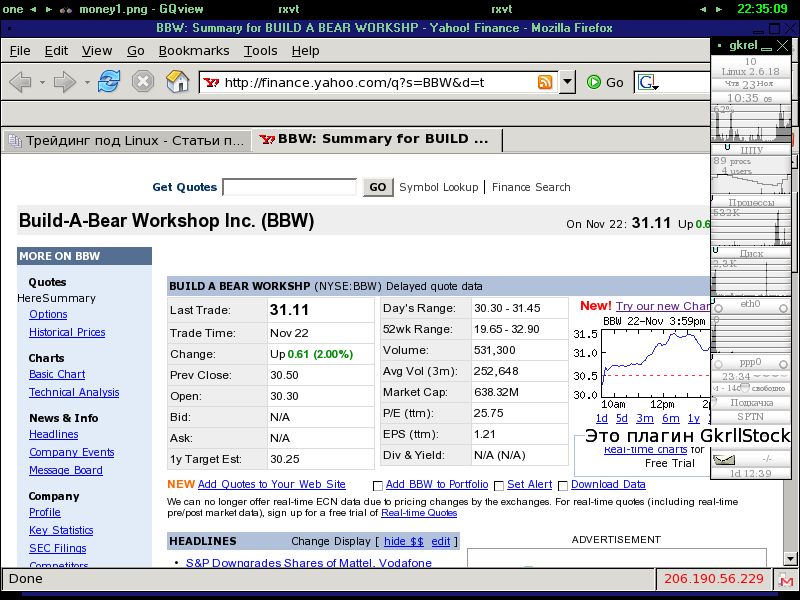
Task: Focus the Get Quotes symbol input field
Action: (289, 187)
